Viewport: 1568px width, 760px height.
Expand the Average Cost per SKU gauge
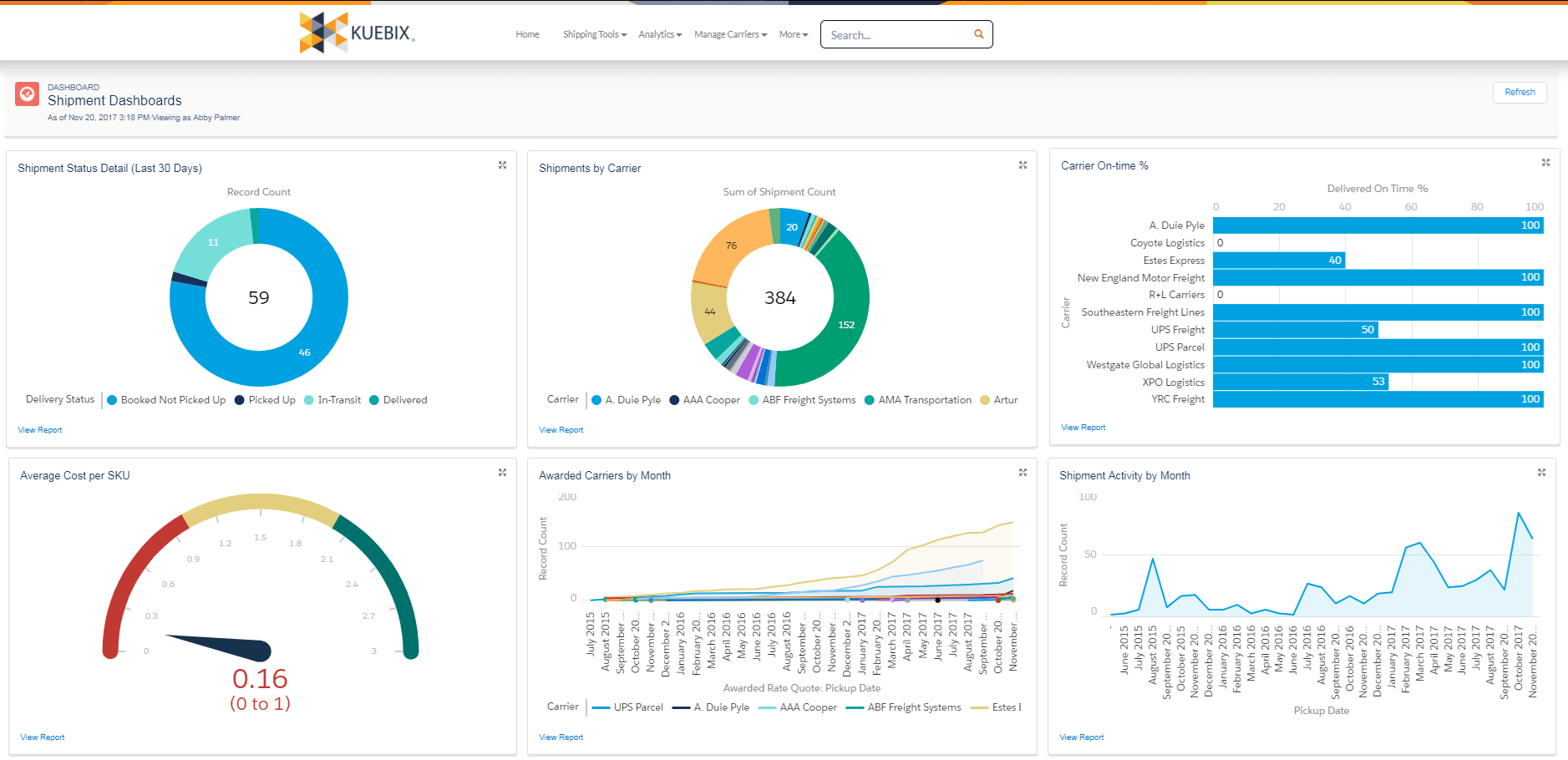(502, 473)
